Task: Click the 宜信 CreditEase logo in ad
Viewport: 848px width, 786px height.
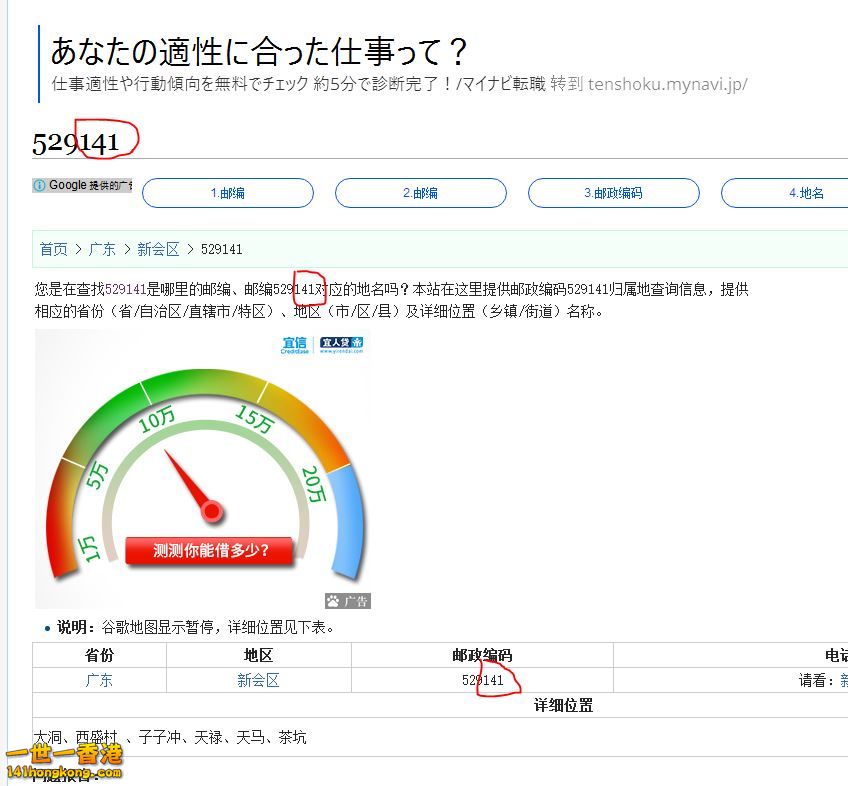Action: (x=295, y=345)
